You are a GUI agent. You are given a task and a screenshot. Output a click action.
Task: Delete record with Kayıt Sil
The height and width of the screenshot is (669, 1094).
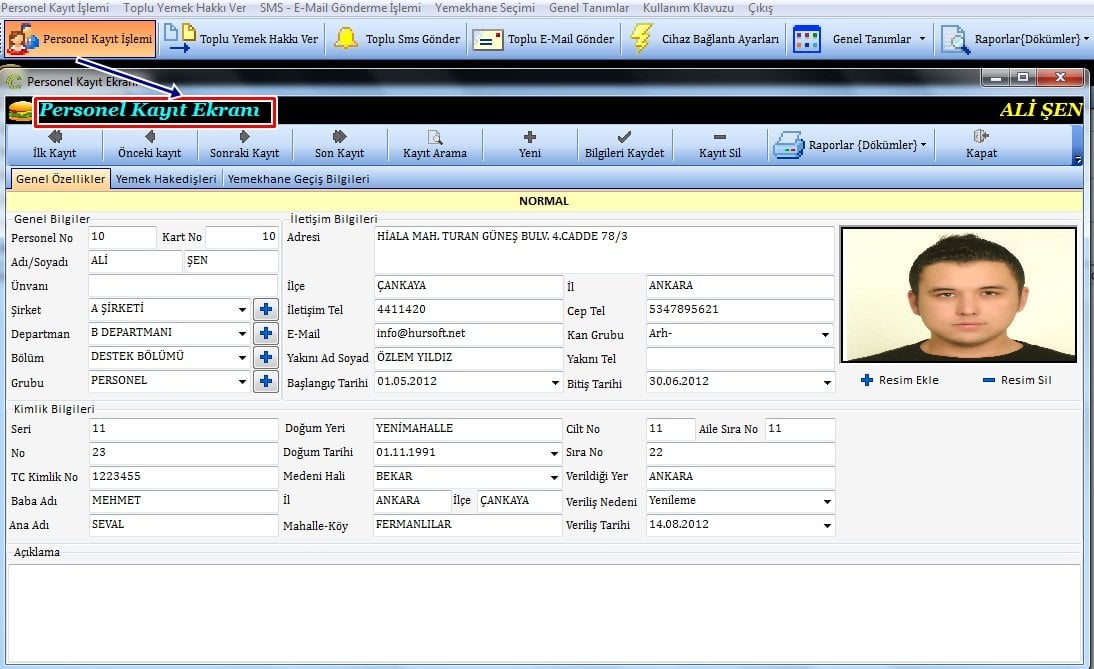[719, 145]
